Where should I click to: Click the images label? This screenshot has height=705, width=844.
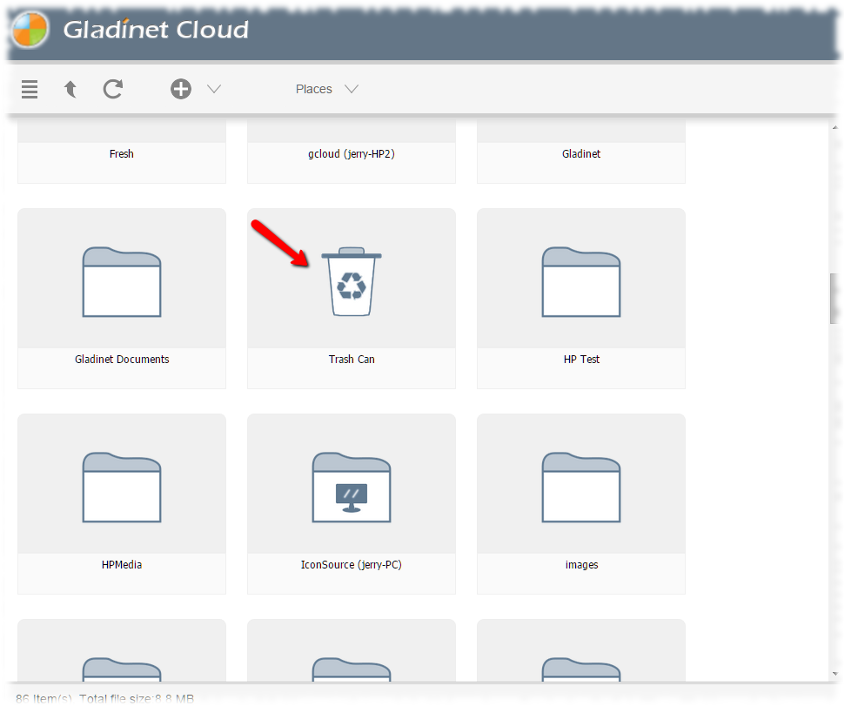[581, 565]
